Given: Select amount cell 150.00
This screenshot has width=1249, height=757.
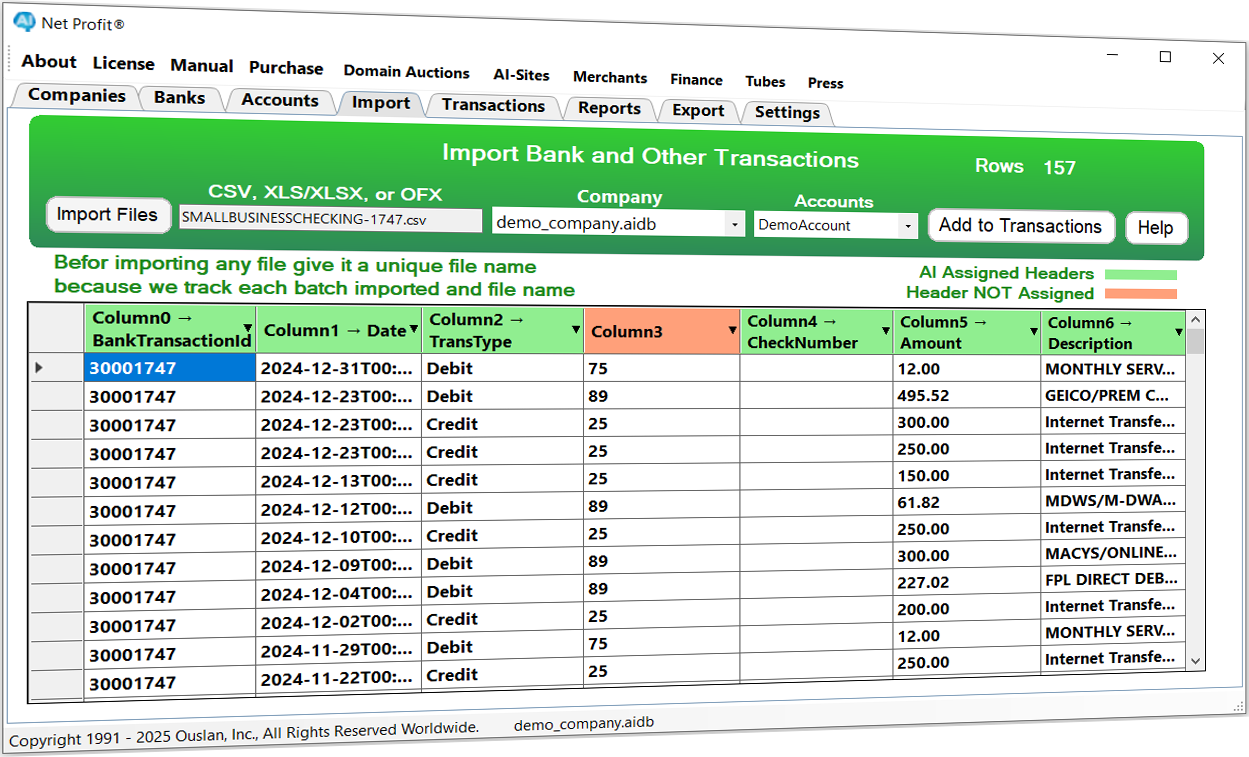Looking at the screenshot, I should 967,476.
